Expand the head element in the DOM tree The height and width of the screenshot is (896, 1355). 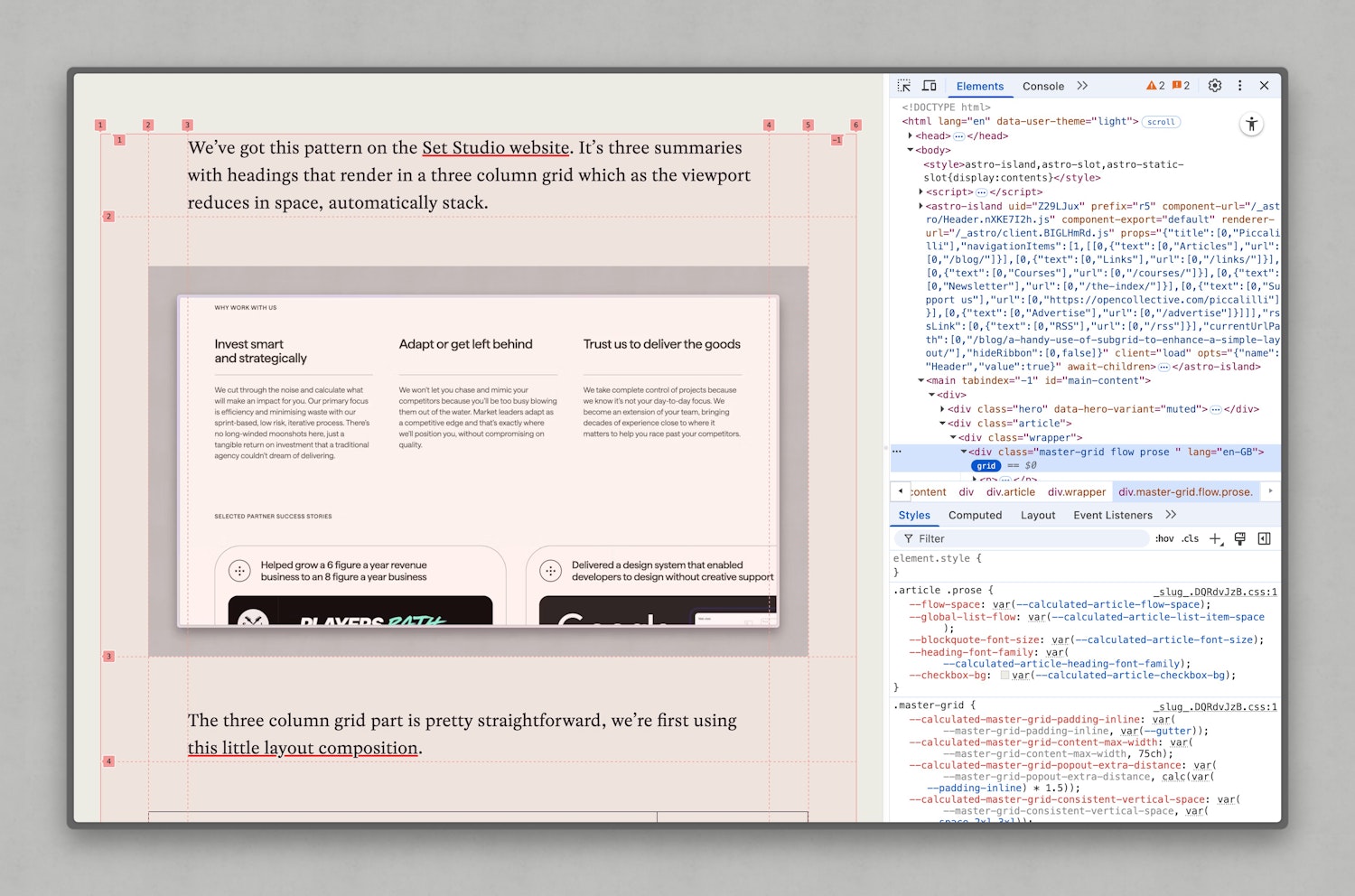click(x=910, y=135)
